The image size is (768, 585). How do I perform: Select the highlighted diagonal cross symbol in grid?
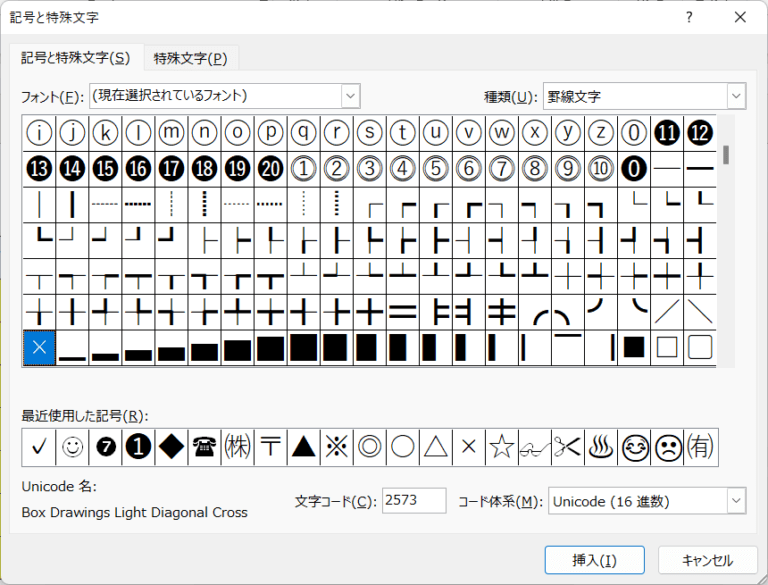coord(38,347)
